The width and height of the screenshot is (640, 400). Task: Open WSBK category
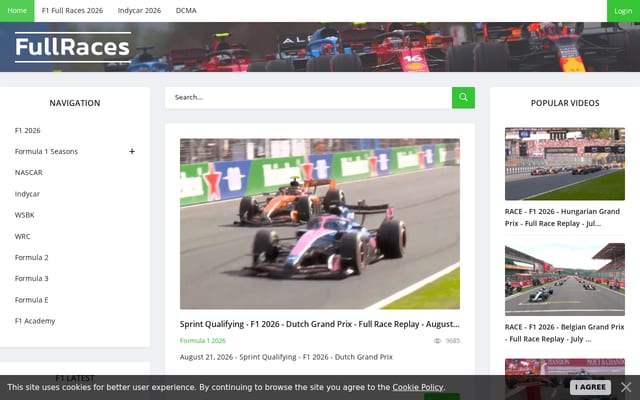tap(24, 215)
